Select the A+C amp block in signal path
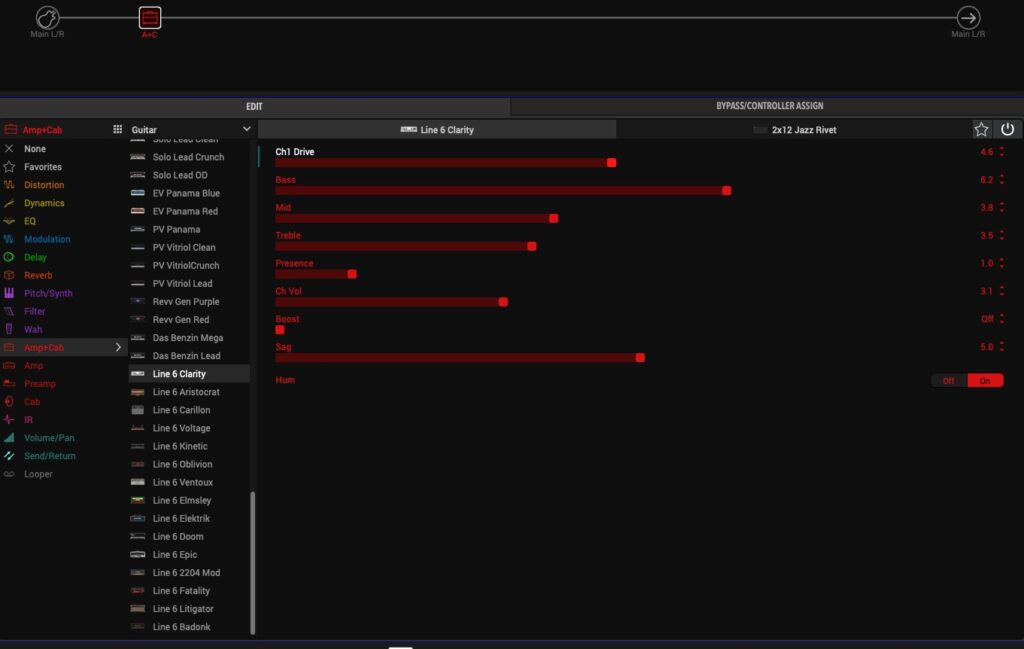The image size is (1024, 649). [x=149, y=17]
